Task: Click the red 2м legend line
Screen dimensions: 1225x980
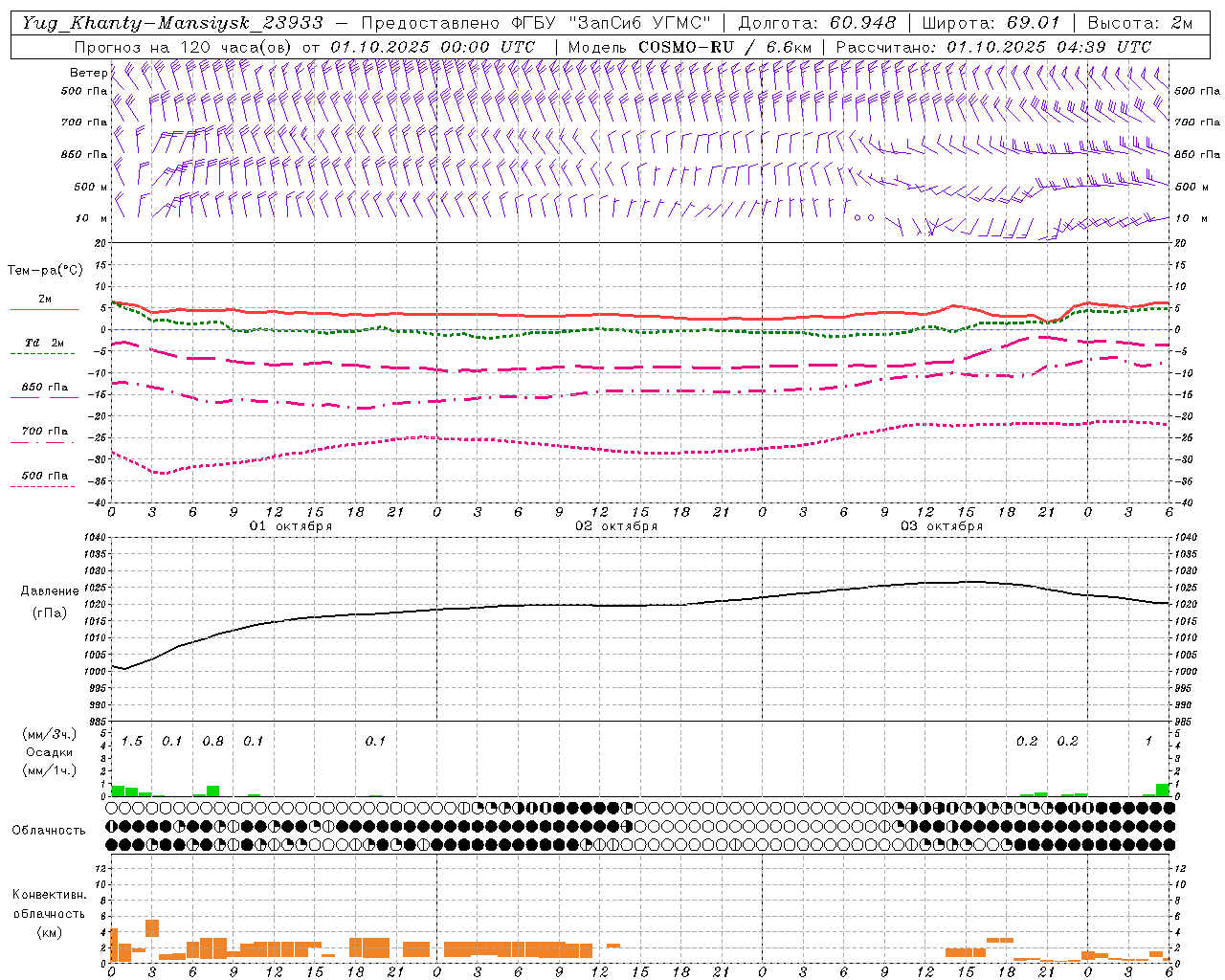Action: pyautogui.click(x=44, y=309)
